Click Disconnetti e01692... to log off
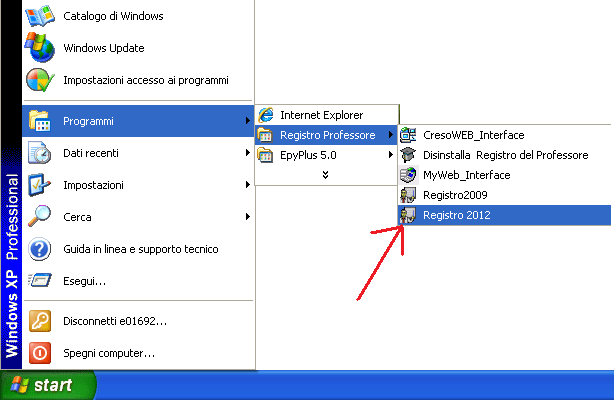 tap(114, 321)
